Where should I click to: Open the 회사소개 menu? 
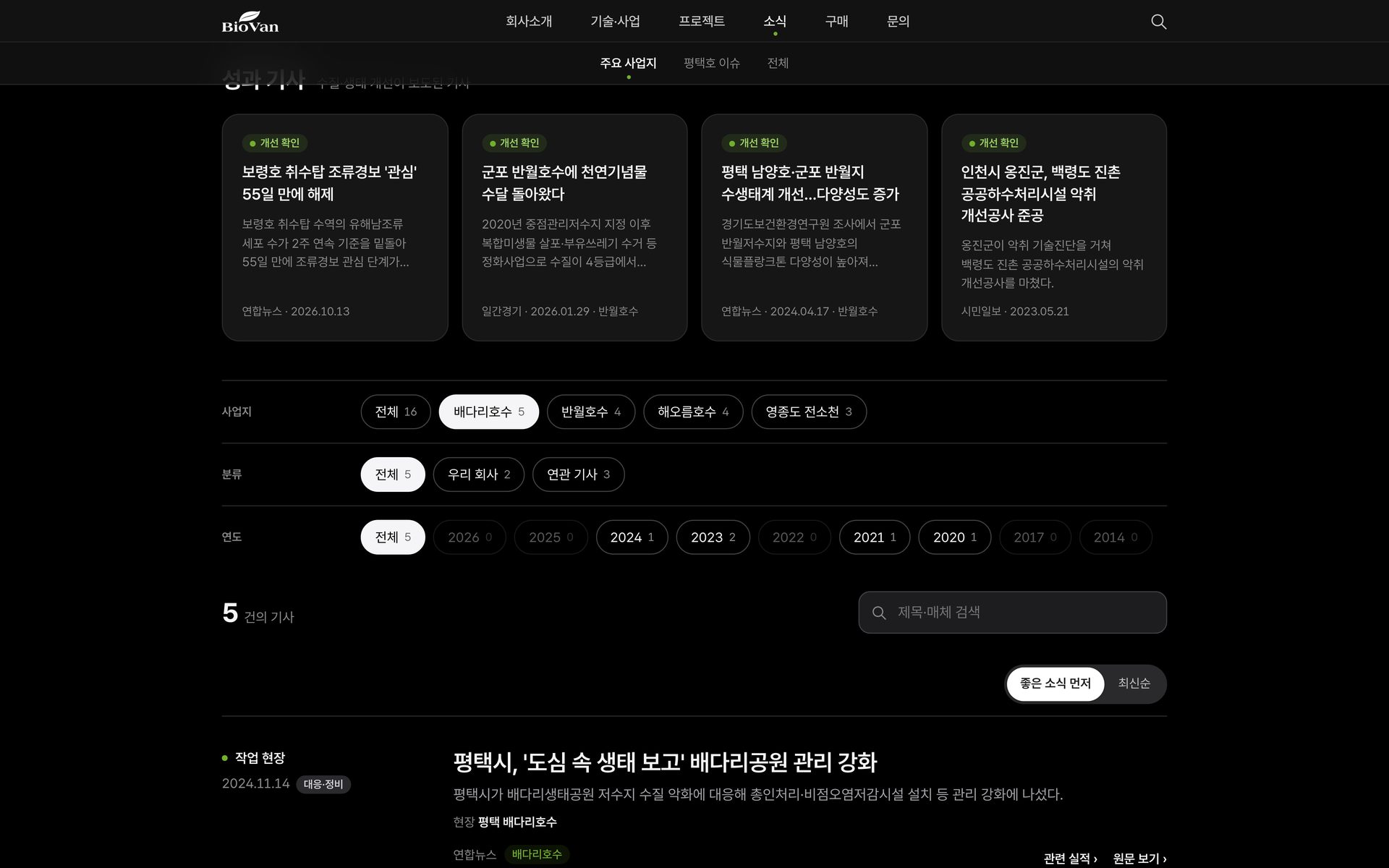coord(529,21)
